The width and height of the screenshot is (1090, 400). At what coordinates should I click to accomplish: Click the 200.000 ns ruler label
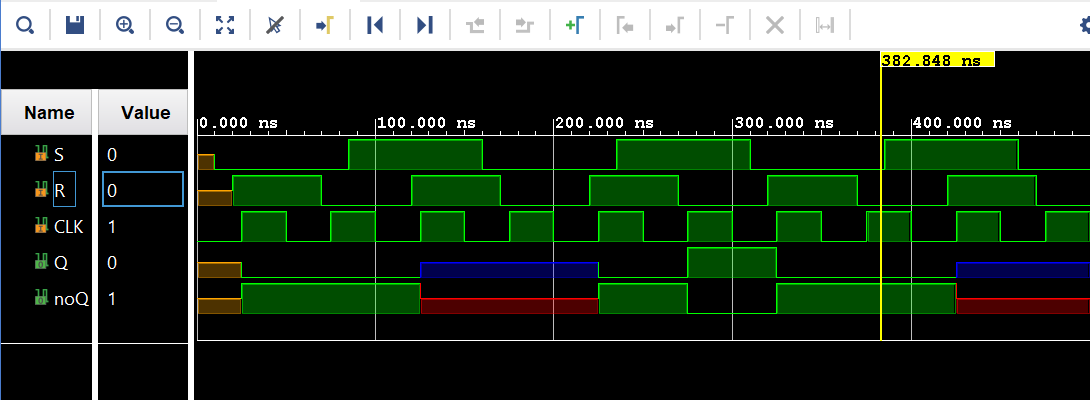pyautogui.click(x=605, y=123)
